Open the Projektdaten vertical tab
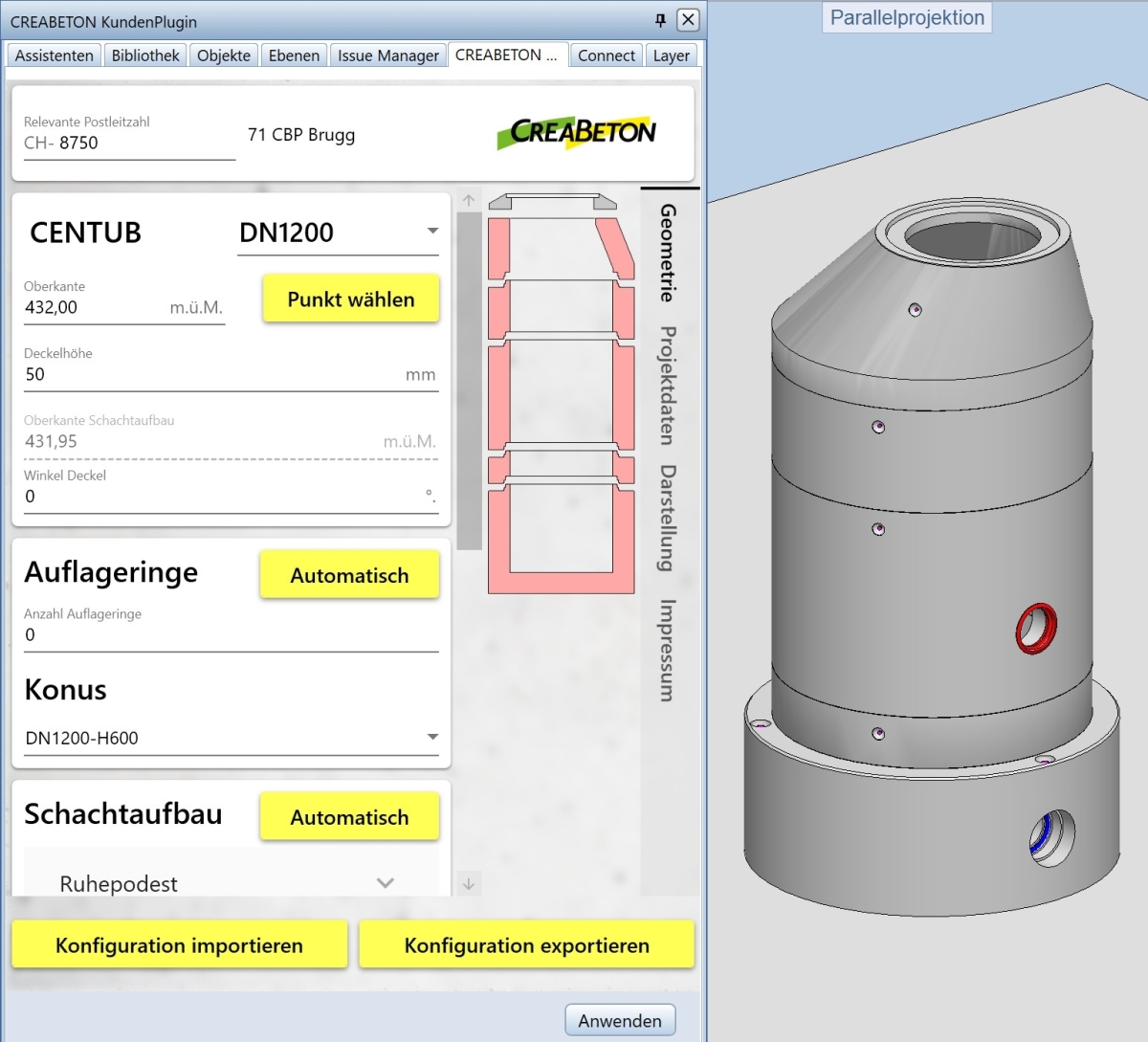This screenshot has width=1148, height=1042. pyautogui.click(x=668, y=385)
